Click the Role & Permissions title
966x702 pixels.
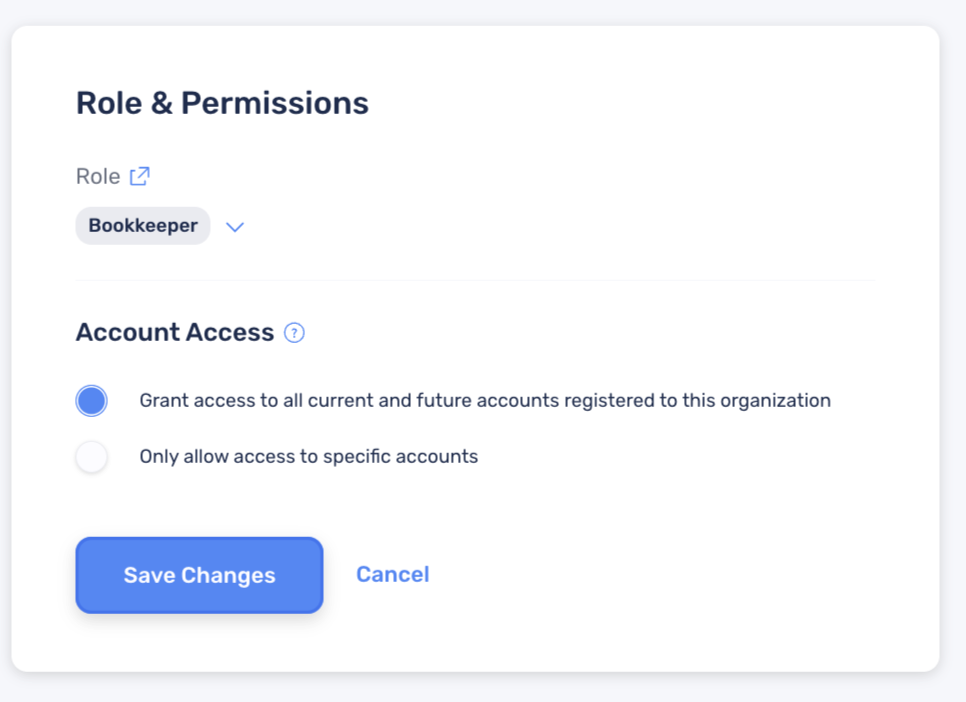tap(222, 103)
